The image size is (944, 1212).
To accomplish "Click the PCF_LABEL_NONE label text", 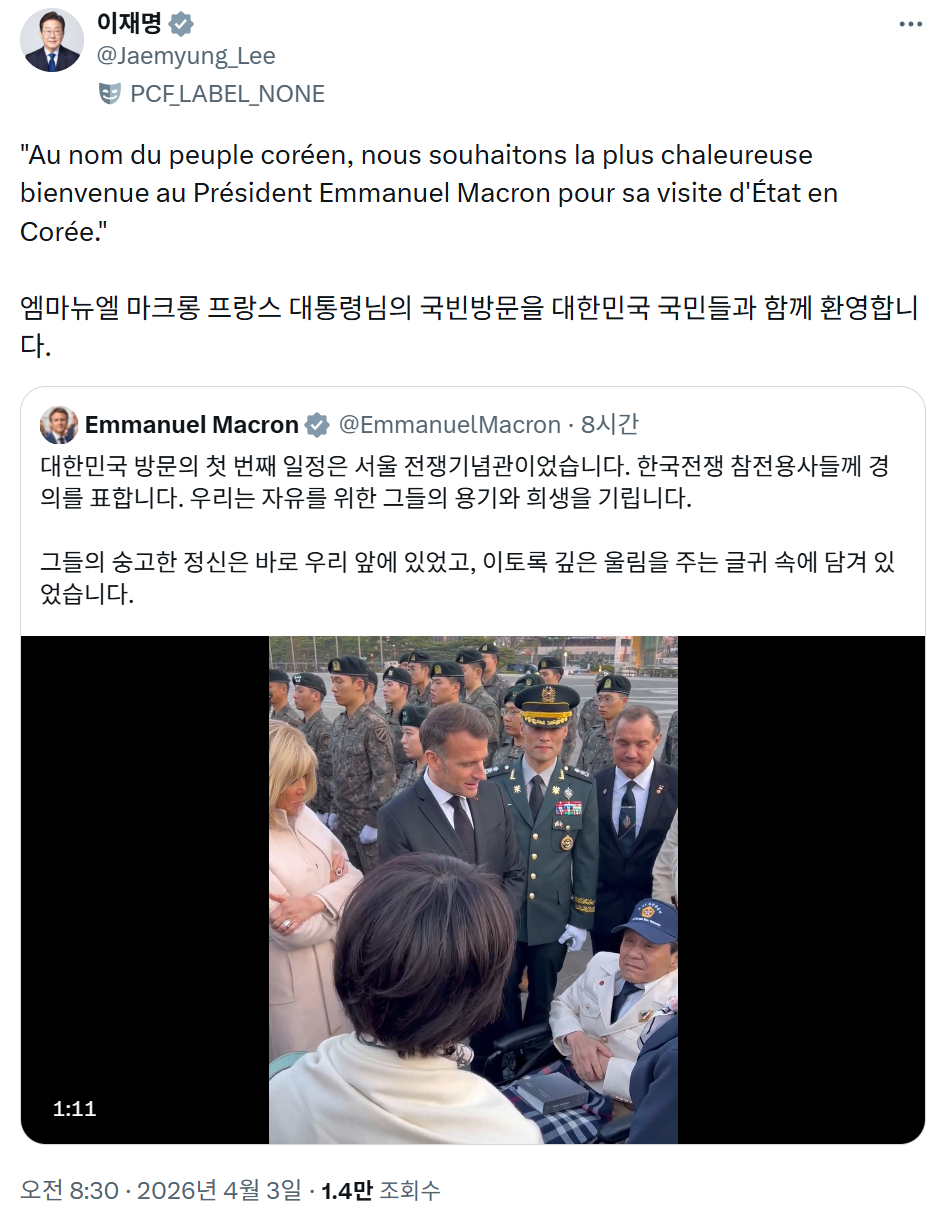I will click(228, 94).
